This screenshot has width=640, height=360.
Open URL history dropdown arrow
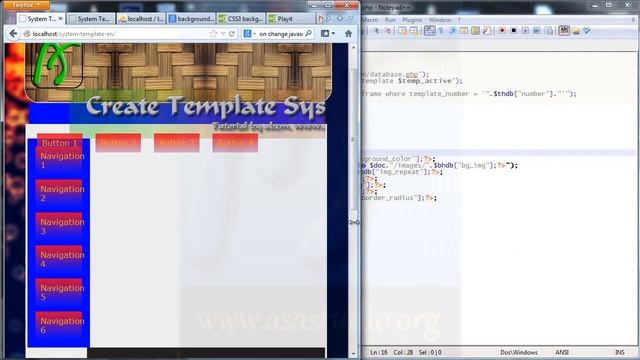tap(223, 34)
